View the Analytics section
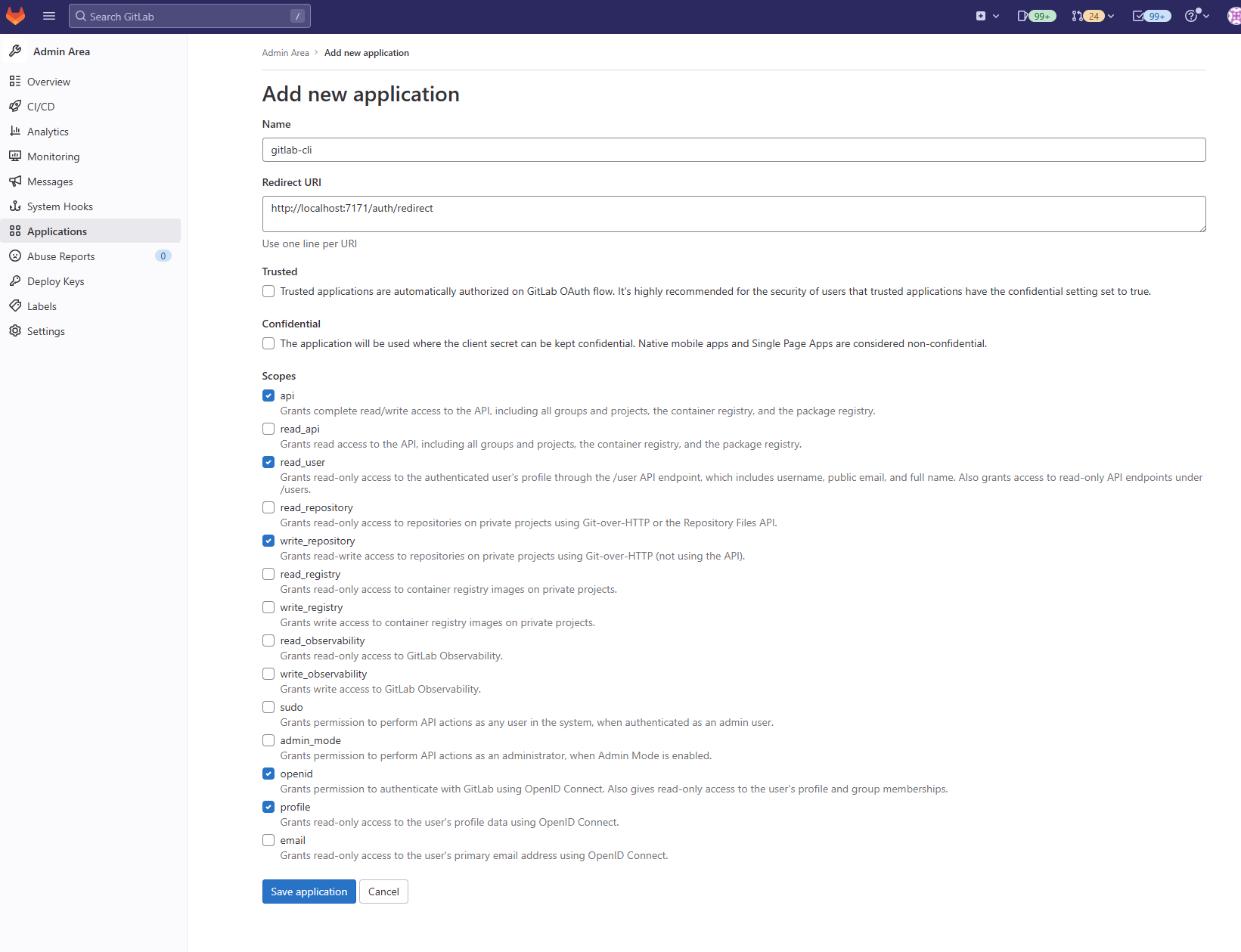This screenshot has width=1241, height=952. point(48,131)
